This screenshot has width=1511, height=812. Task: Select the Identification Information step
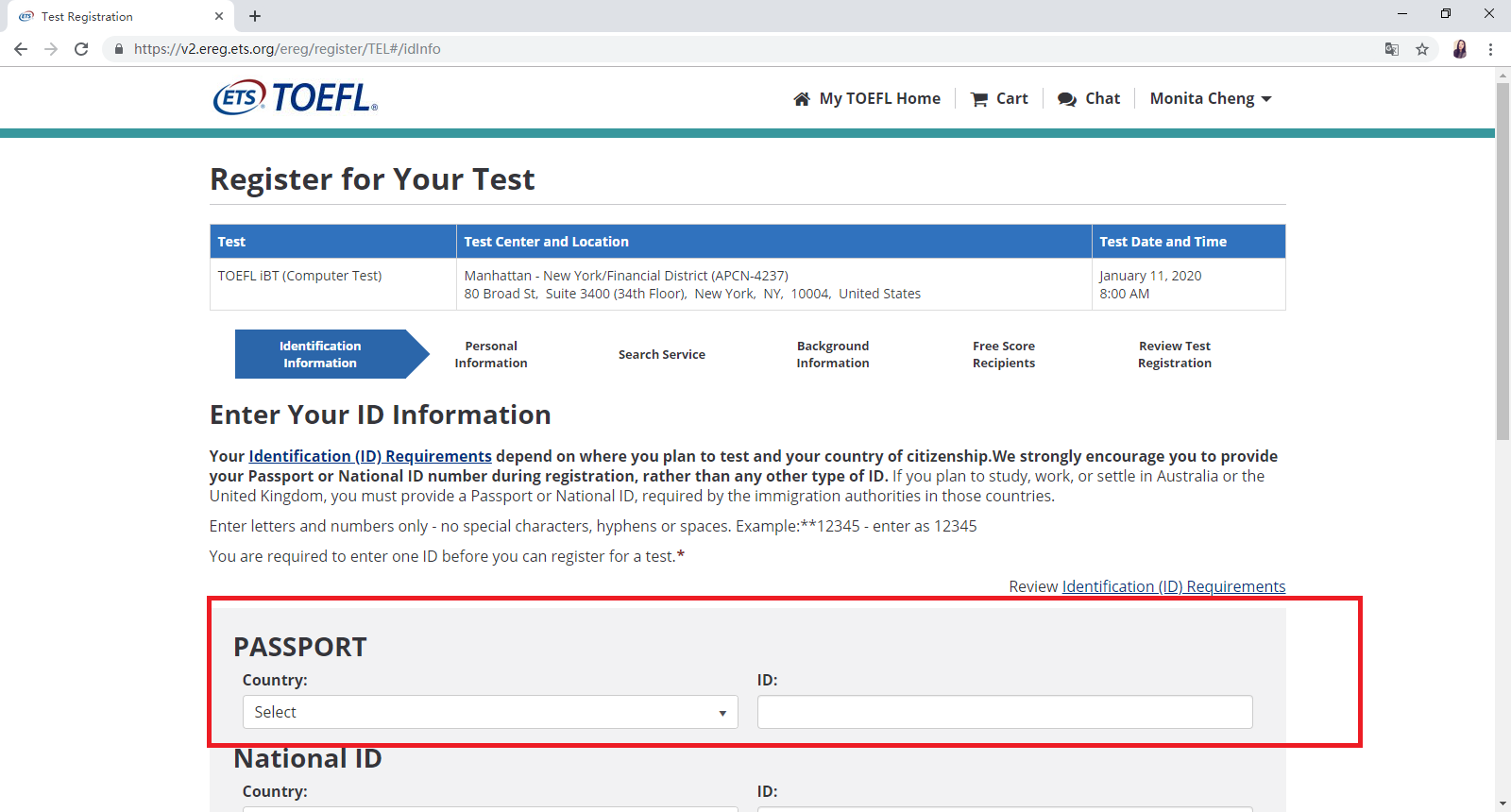point(331,354)
